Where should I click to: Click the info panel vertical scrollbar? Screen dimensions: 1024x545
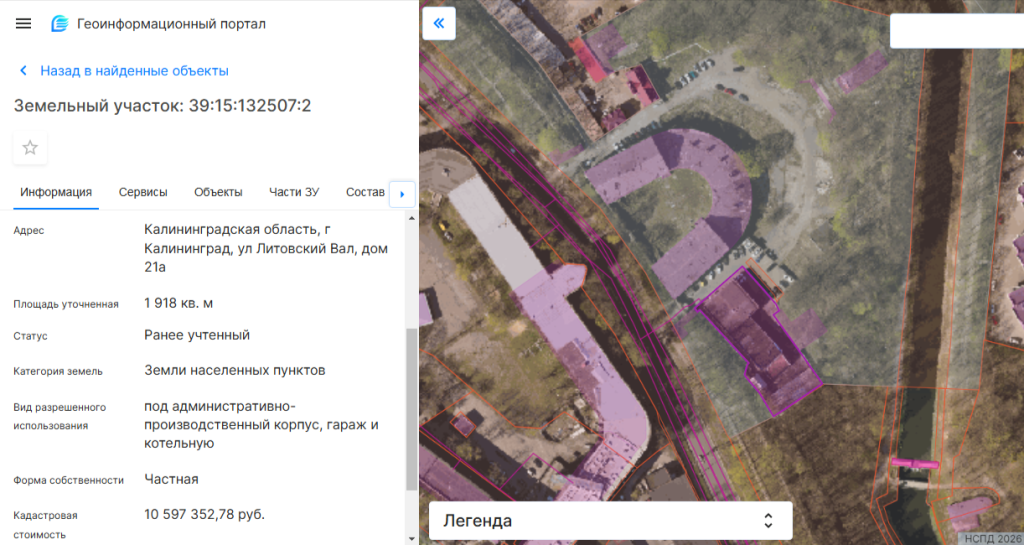point(411,410)
